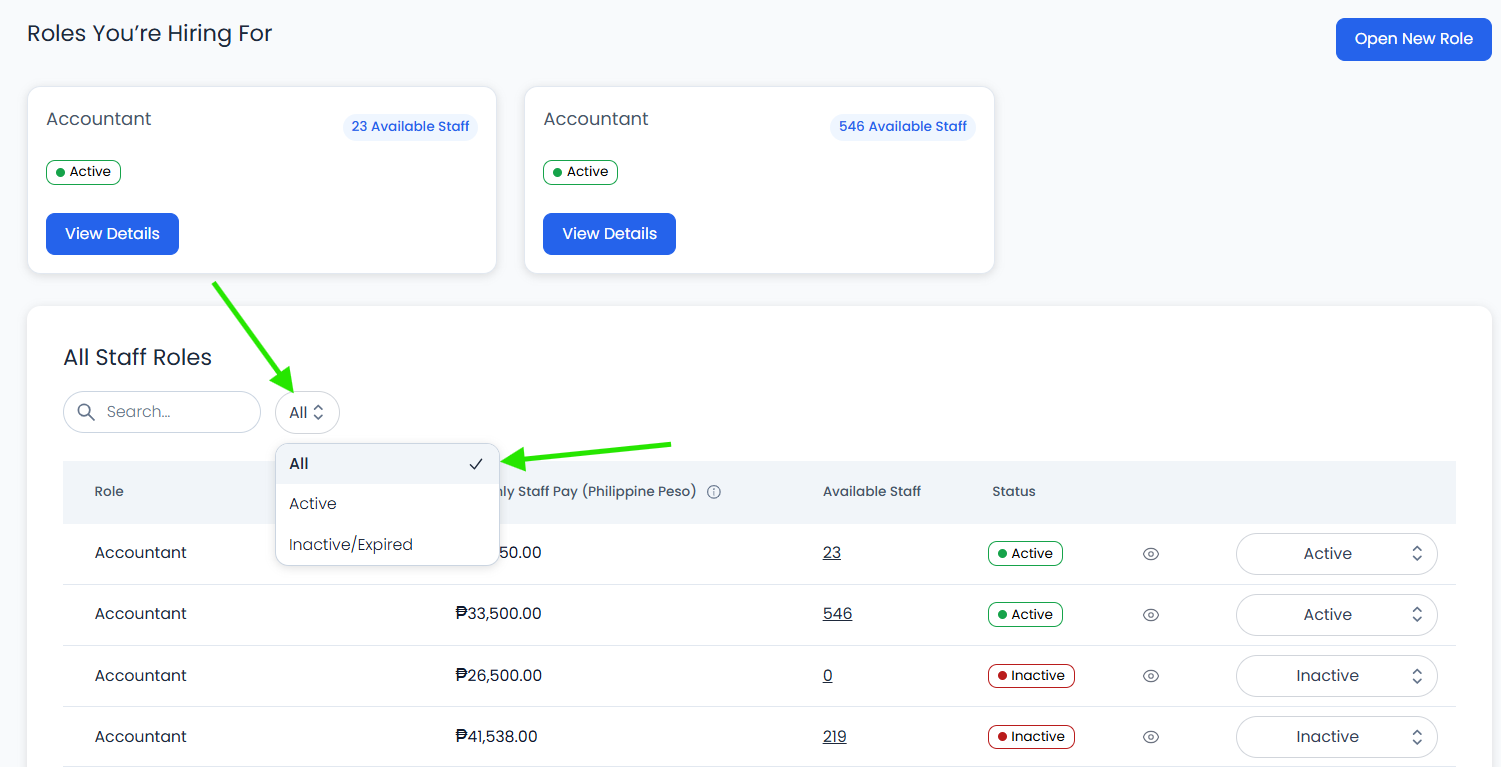
Task: Click the eye icon for the 23-staff Accountant row
Action: coord(1151,554)
